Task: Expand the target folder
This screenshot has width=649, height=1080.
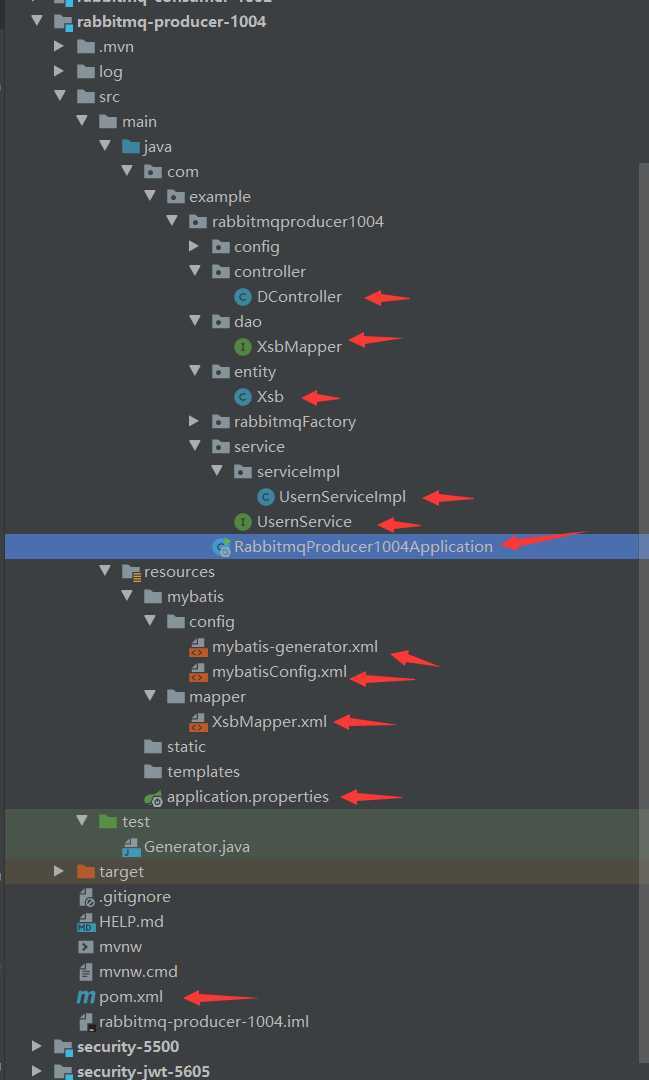Action: coord(59,871)
